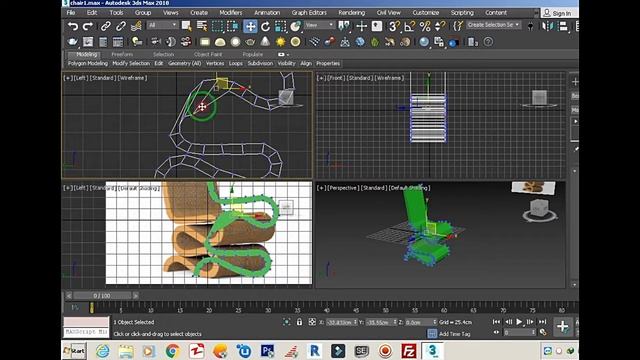
Task: Go to the start frame button
Action: click(496, 322)
